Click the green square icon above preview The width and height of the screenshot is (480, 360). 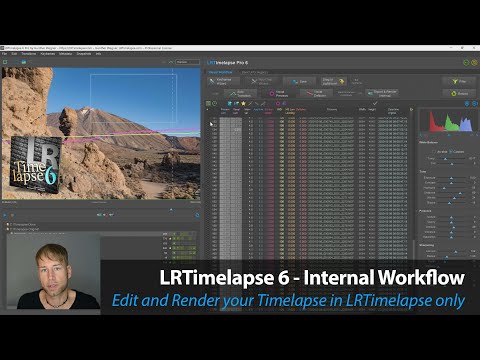(x=5, y=62)
